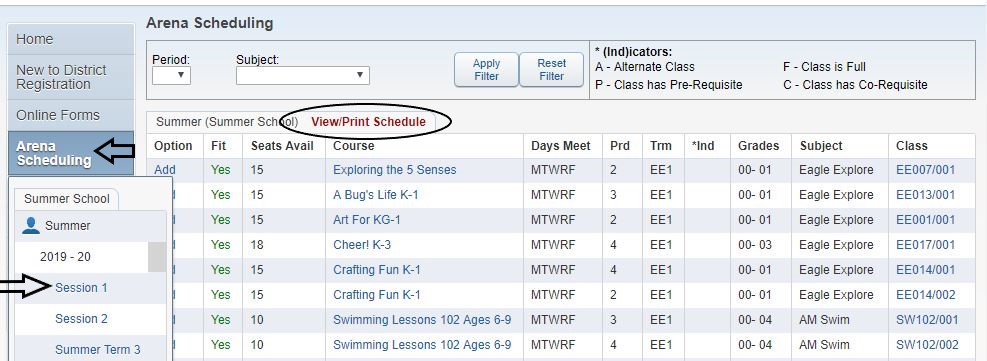Viewport: 987px width, 361px height.
Task: Click the Reset Filter button
Action: tap(551, 70)
